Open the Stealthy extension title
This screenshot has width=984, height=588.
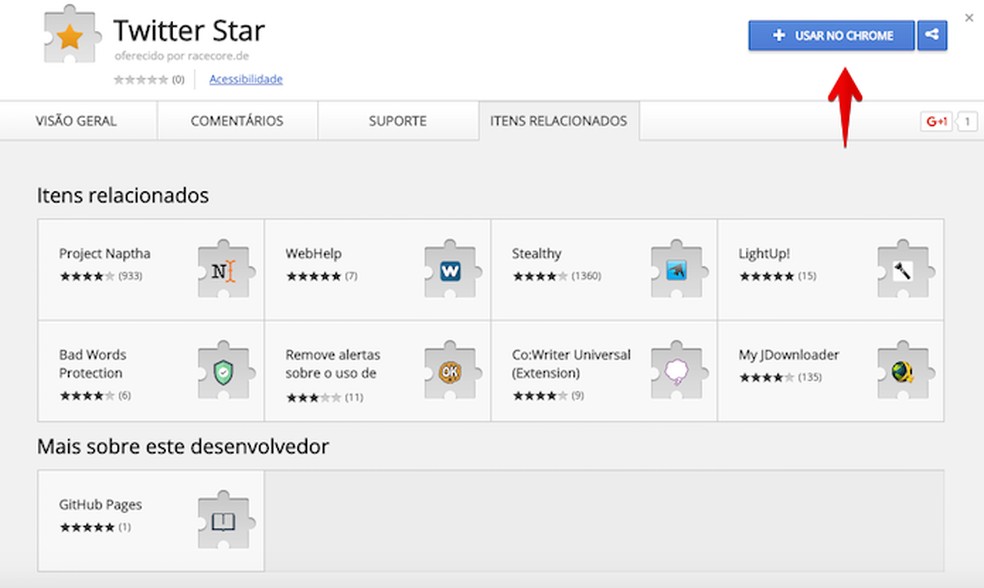pos(537,254)
